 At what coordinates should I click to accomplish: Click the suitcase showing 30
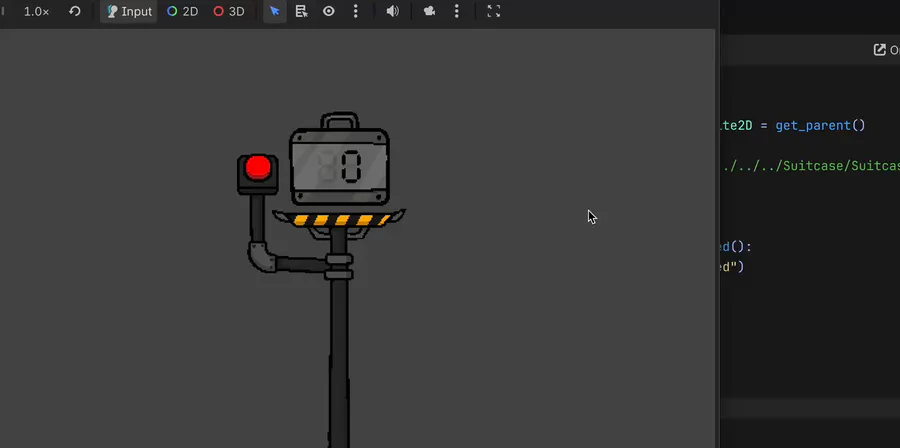340,159
